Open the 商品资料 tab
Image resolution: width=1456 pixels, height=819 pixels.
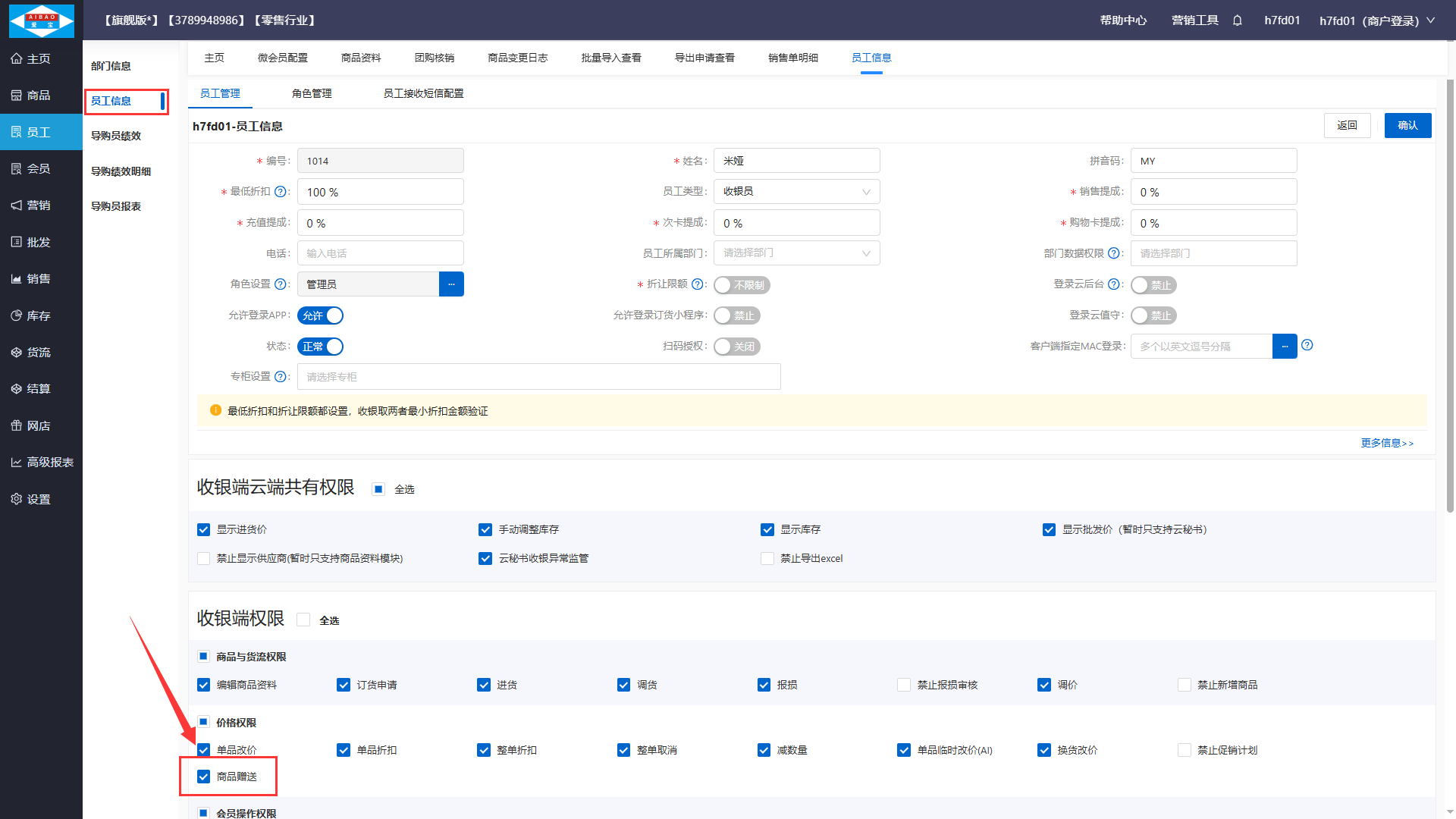click(361, 58)
